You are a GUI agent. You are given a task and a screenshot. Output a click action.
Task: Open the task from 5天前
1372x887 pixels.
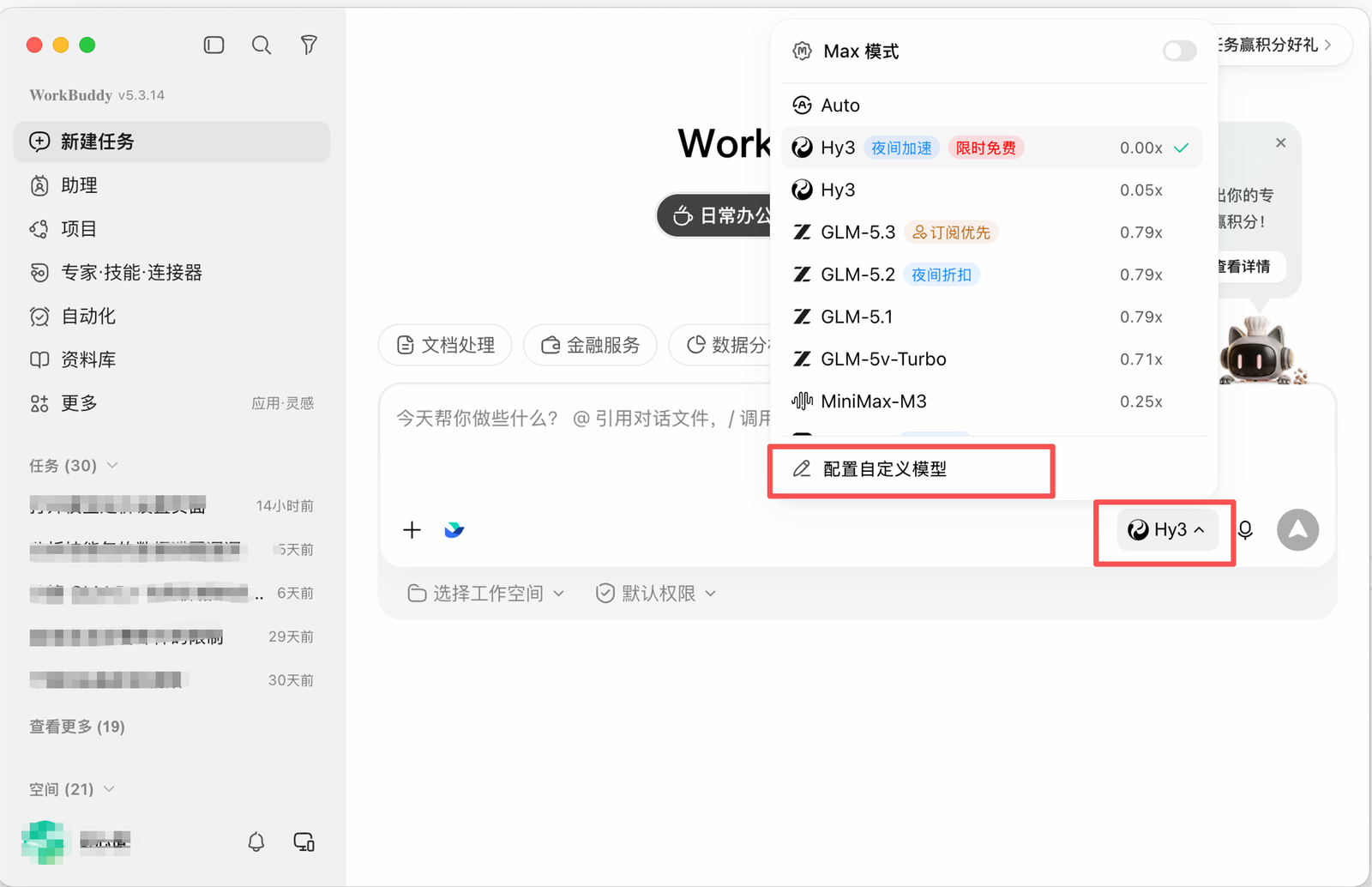coord(171,550)
